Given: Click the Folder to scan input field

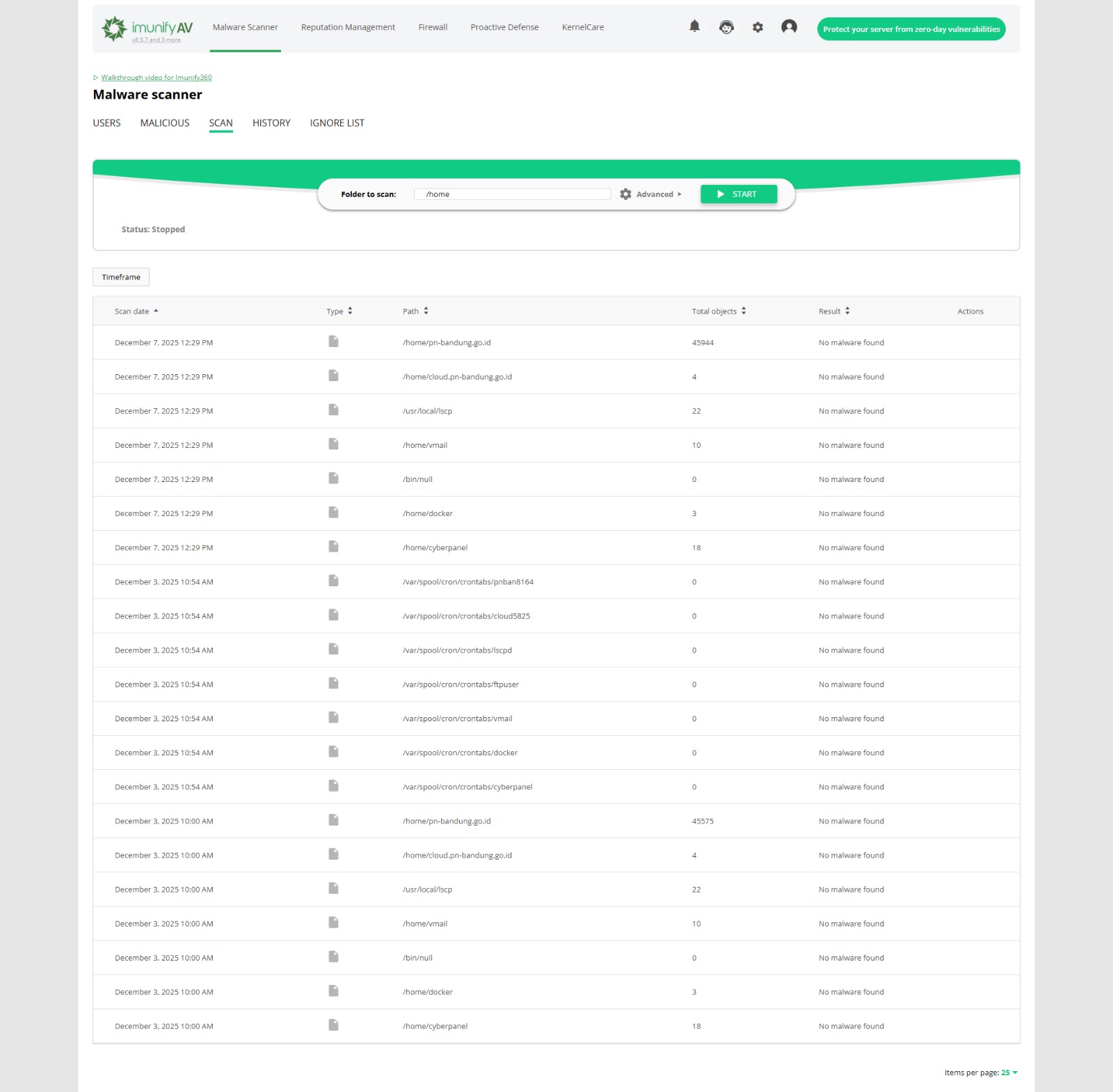Looking at the screenshot, I should pyautogui.click(x=512, y=194).
